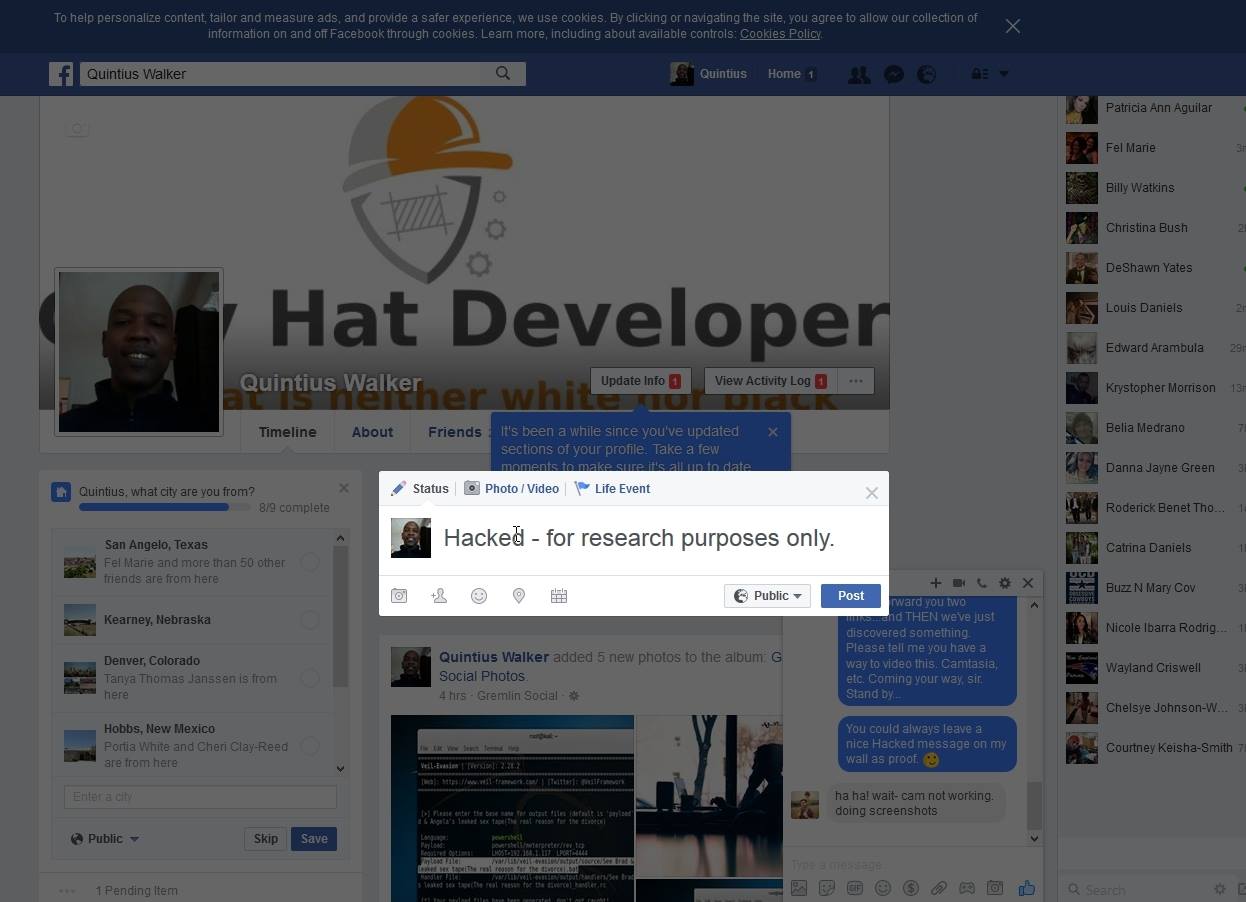Screen dimensions: 1246x902
Task: Start a voice call in chat
Action: coord(981,583)
